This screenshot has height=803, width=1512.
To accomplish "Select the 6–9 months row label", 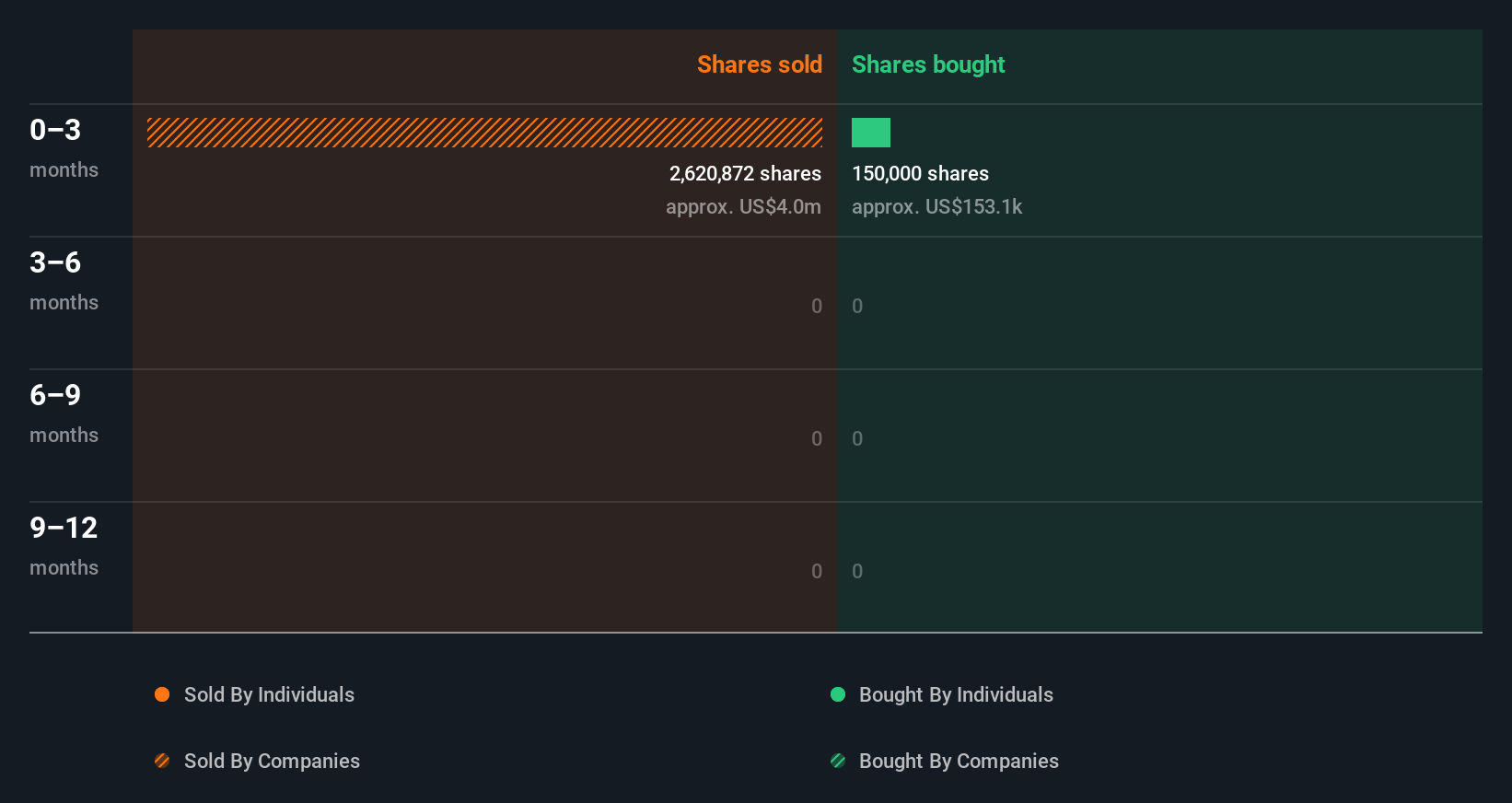I will click(x=64, y=413).
